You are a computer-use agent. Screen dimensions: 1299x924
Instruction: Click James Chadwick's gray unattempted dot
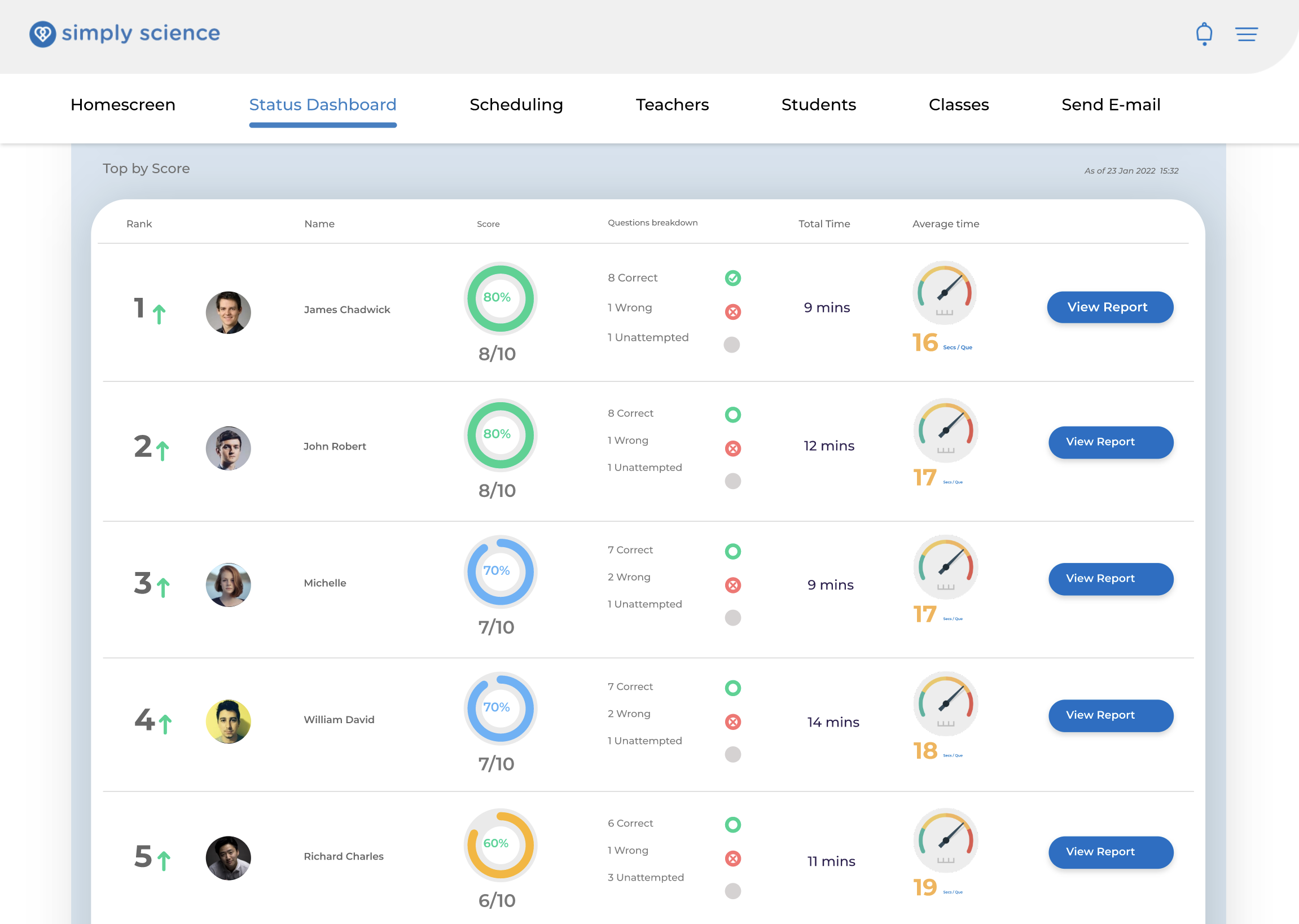pyautogui.click(x=732, y=345)
